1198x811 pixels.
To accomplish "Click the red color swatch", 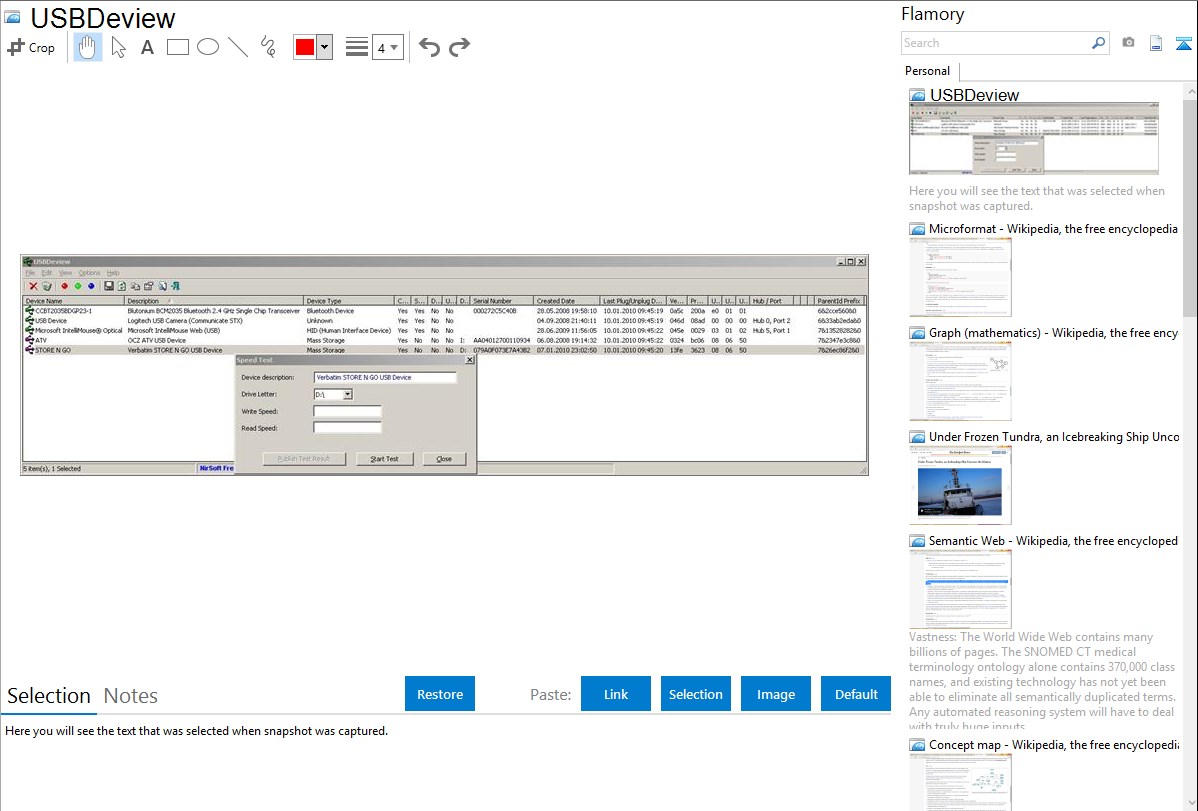I will tap(305, 47).
